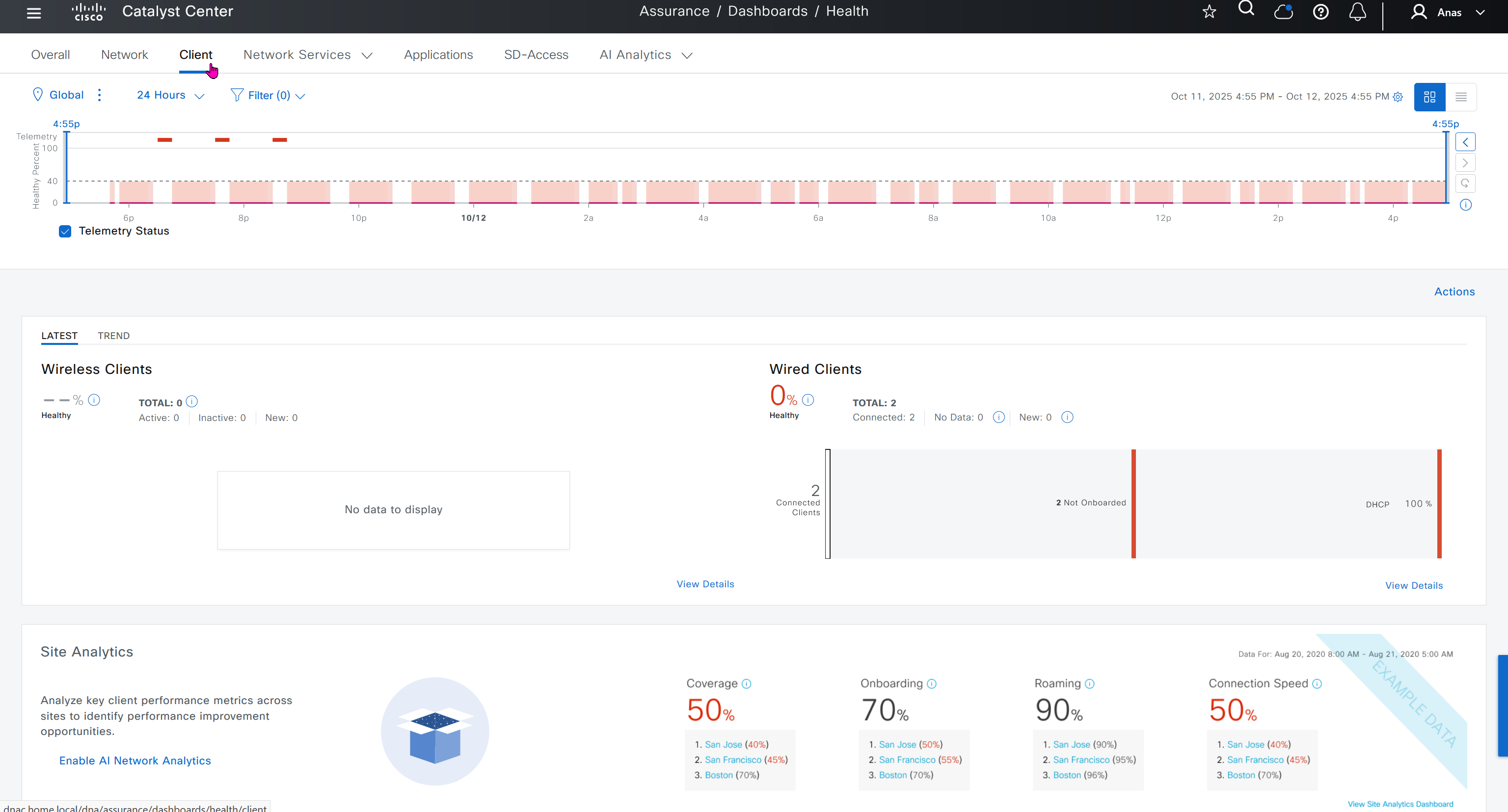This screenshot has width=1508, height=812.
Task: Open the hamburger navigation menu
Action: (34, 13)
